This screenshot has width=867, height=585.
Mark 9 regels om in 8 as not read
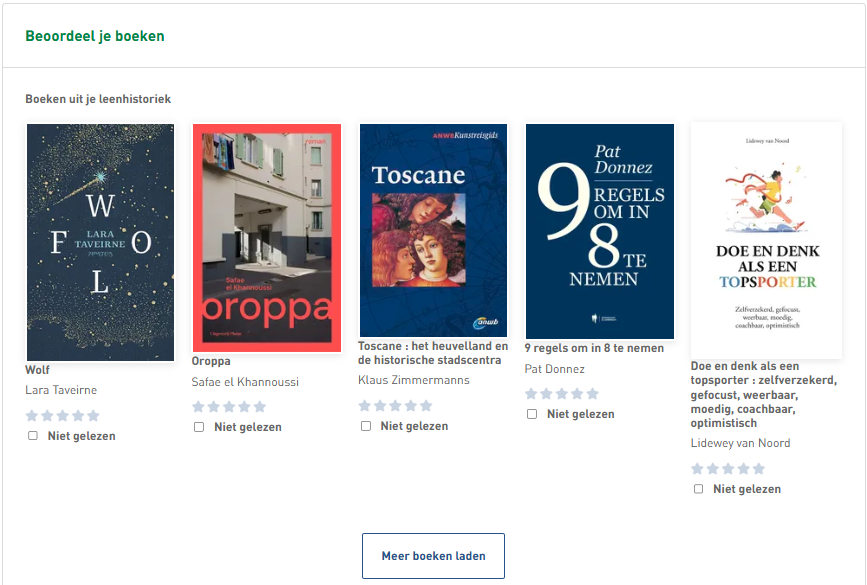pos(532,414)
